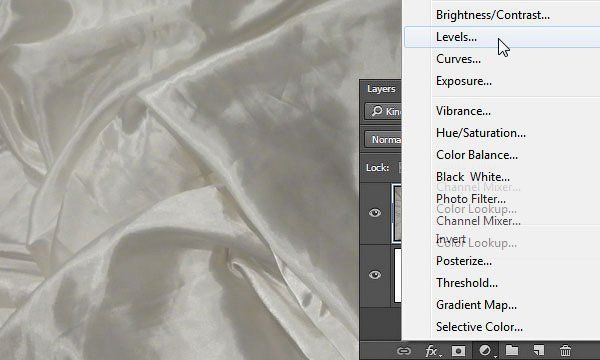The image size is (600, 360).
Task: Hide the top layer using its eye icon
Action: coord(375,213)
